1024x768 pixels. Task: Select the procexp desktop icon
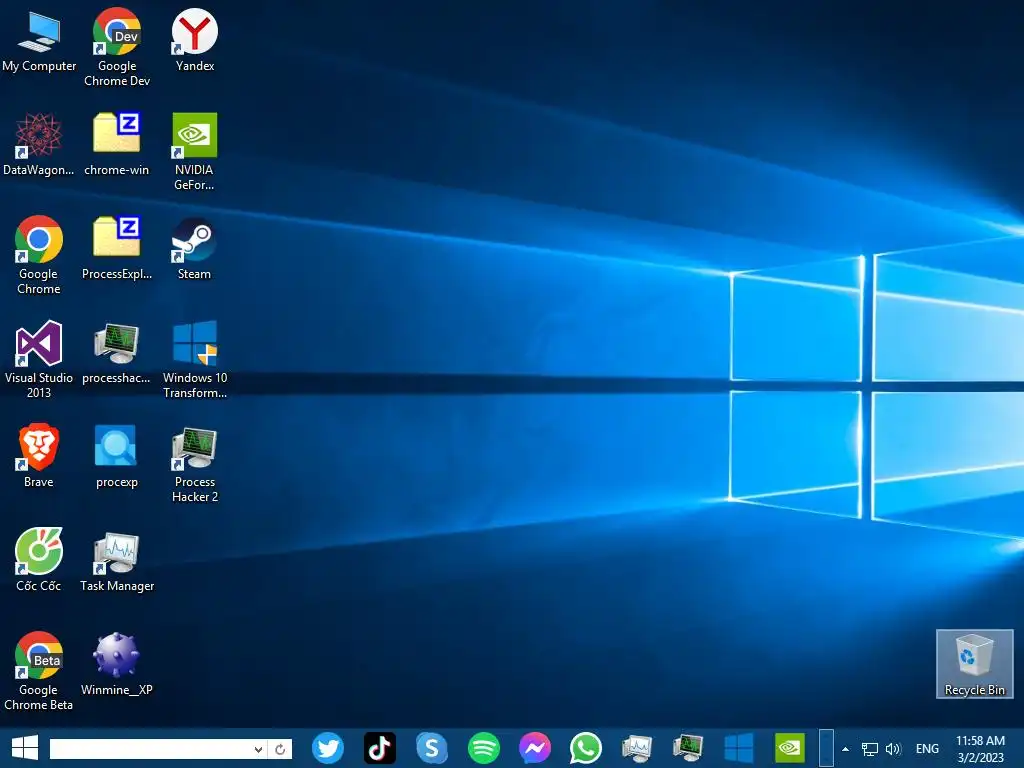tap(117, 456)
